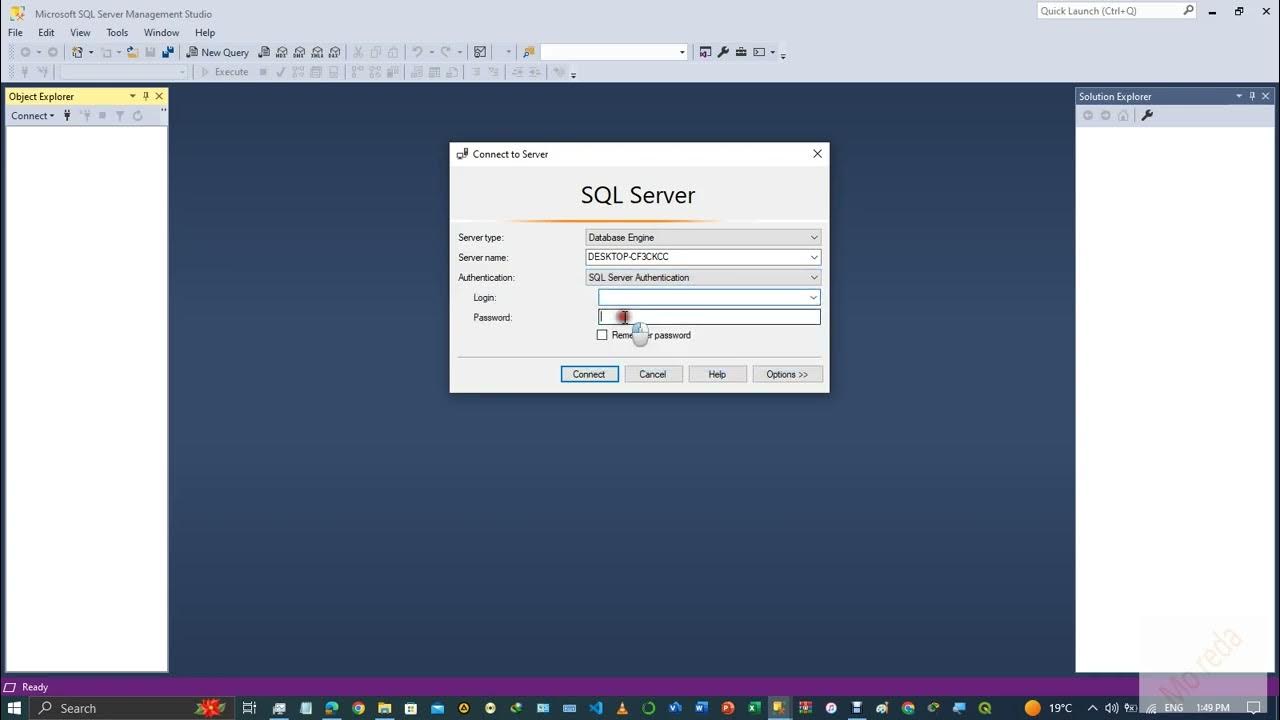
Task: Click the Analysis Services DAX Query icon
Action: pyautogui.click(x=334, y=52)
